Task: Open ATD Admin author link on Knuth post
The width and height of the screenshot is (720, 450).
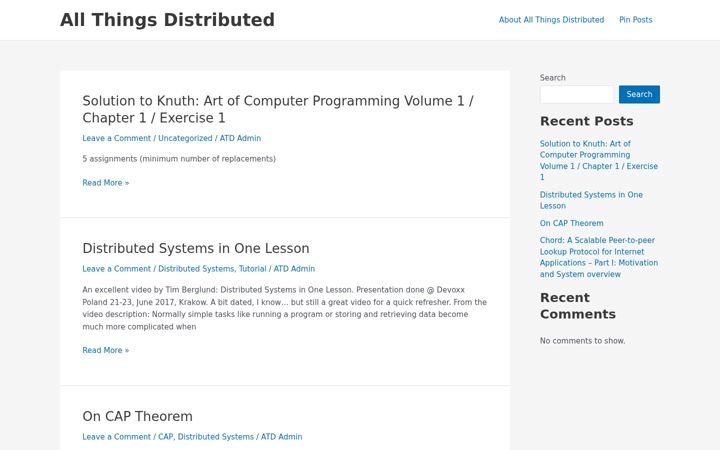Action: click(x=240, y=138)
